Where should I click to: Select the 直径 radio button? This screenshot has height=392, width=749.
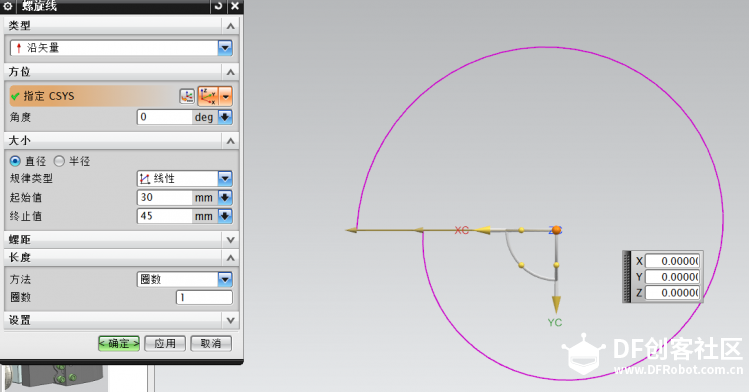pyautogui.click(x=15, y=161)
